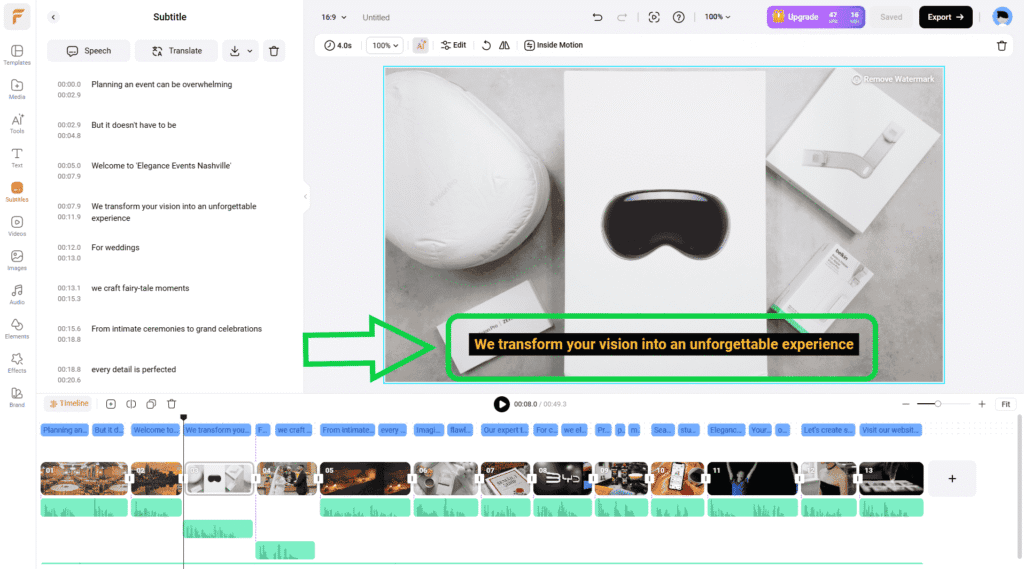Duplicate the clip in timeline toolbar
This screenshot has width=1024, height=569.
click(x=152, y=404)
